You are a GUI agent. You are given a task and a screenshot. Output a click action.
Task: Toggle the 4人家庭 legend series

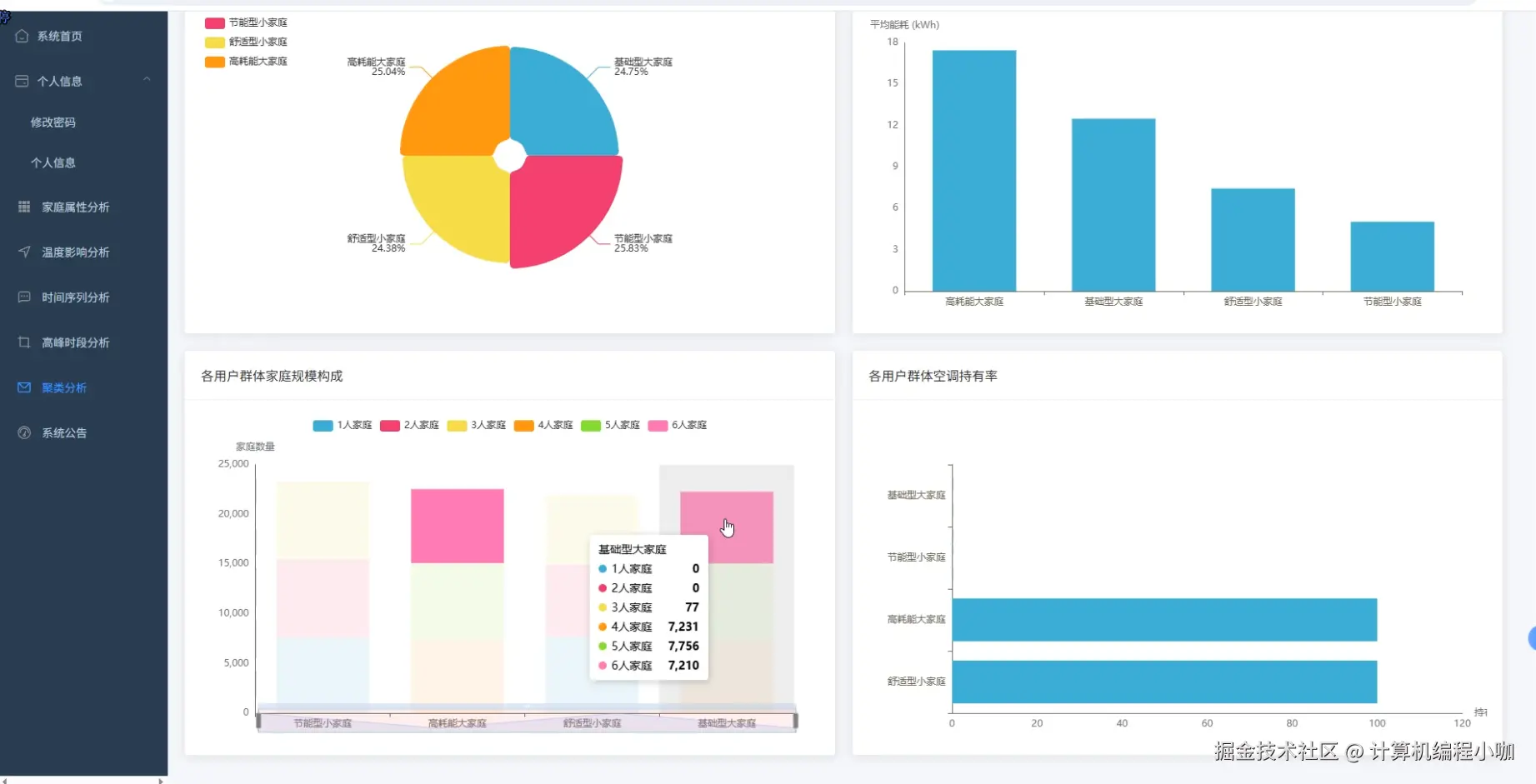(543, 425)
